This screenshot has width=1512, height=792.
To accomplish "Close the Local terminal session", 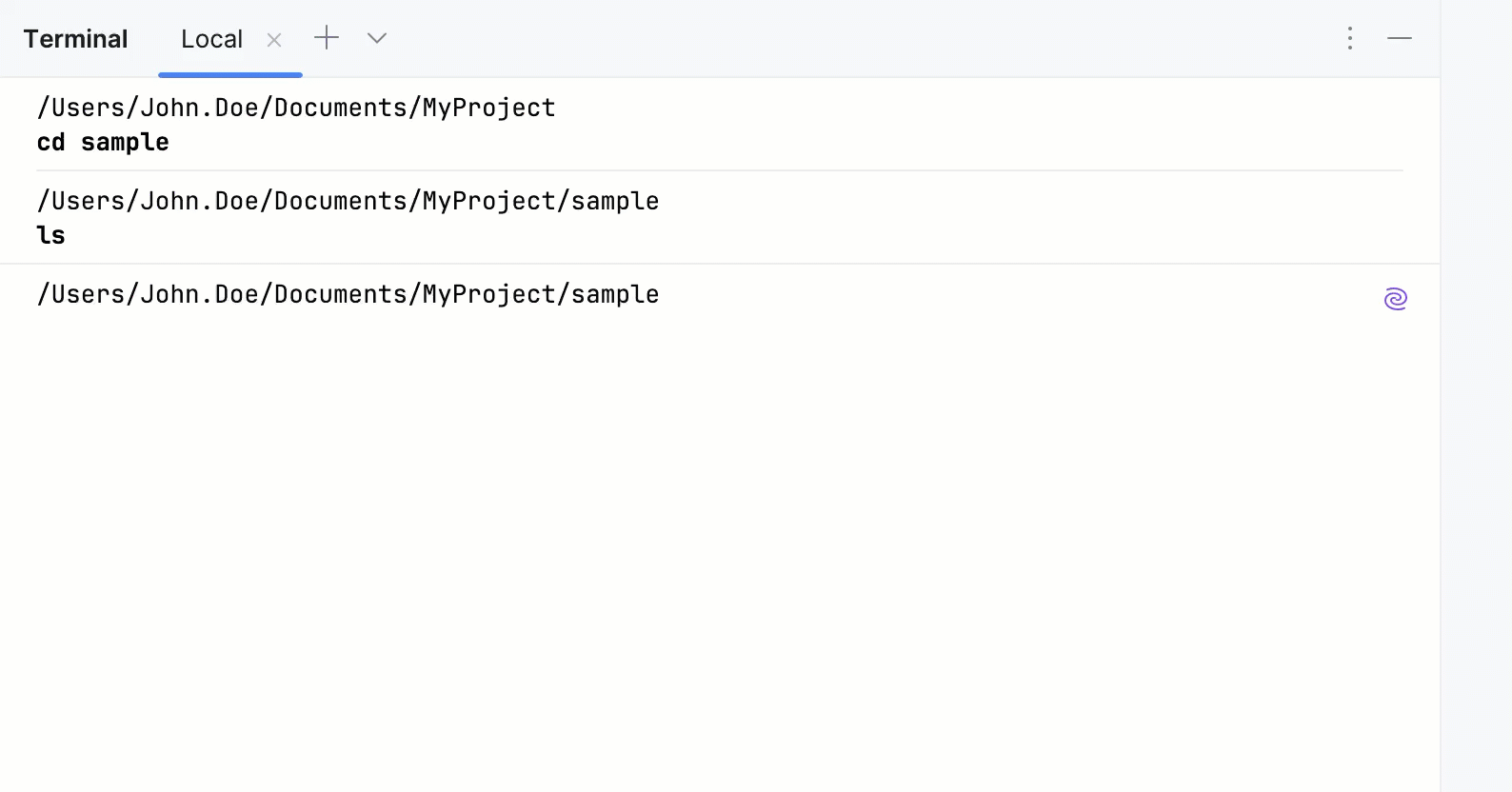I will pos(274,40).
